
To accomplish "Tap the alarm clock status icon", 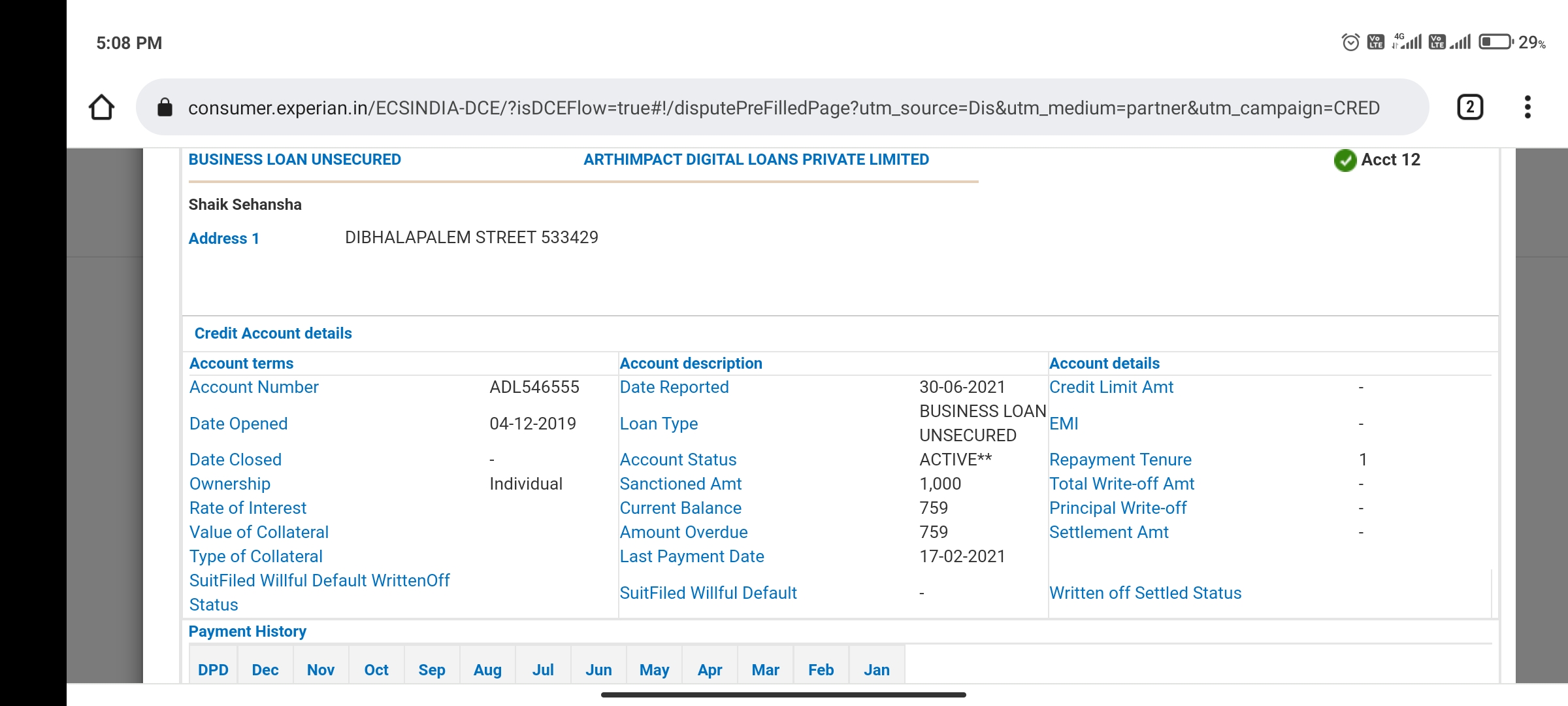I will [x=1350, y=42].
